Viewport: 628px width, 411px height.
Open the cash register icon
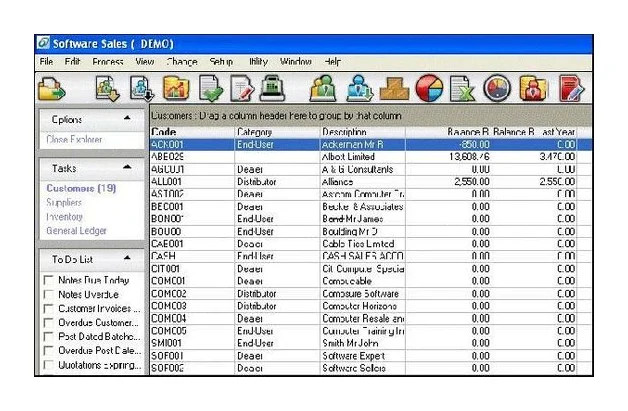click(x=272, y=89)
